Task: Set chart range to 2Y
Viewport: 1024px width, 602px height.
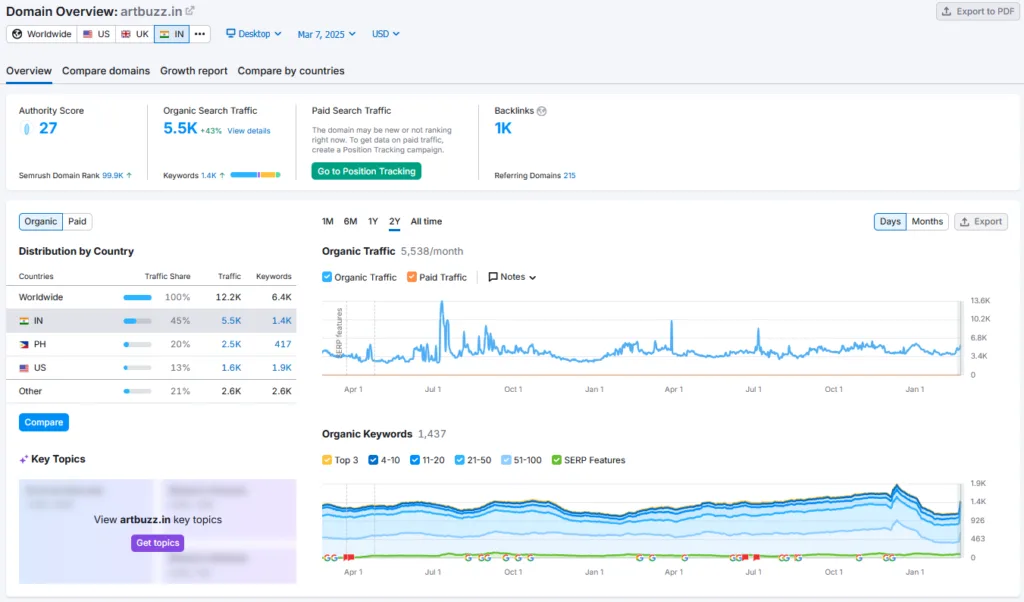Action: tap(394, 221)
